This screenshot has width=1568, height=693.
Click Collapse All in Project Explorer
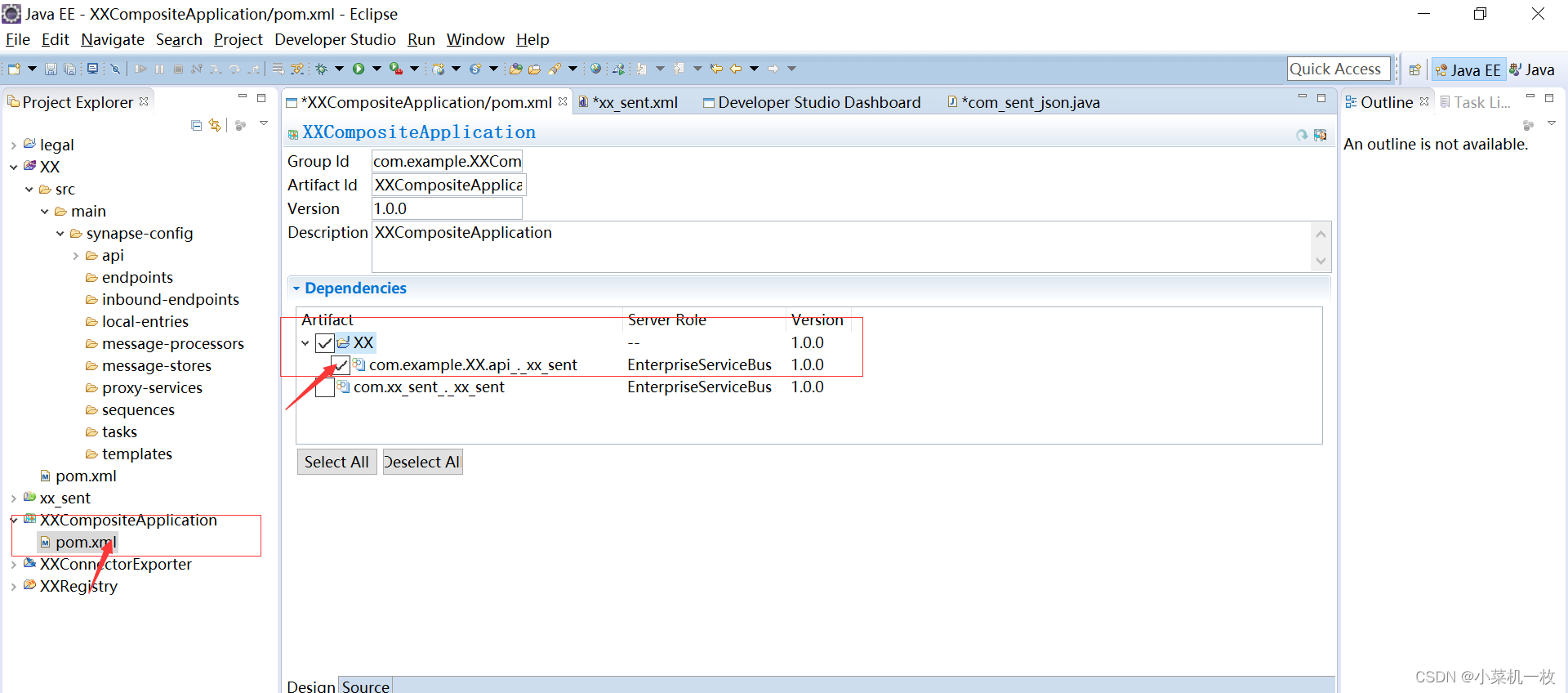click(x=196, y=125)
